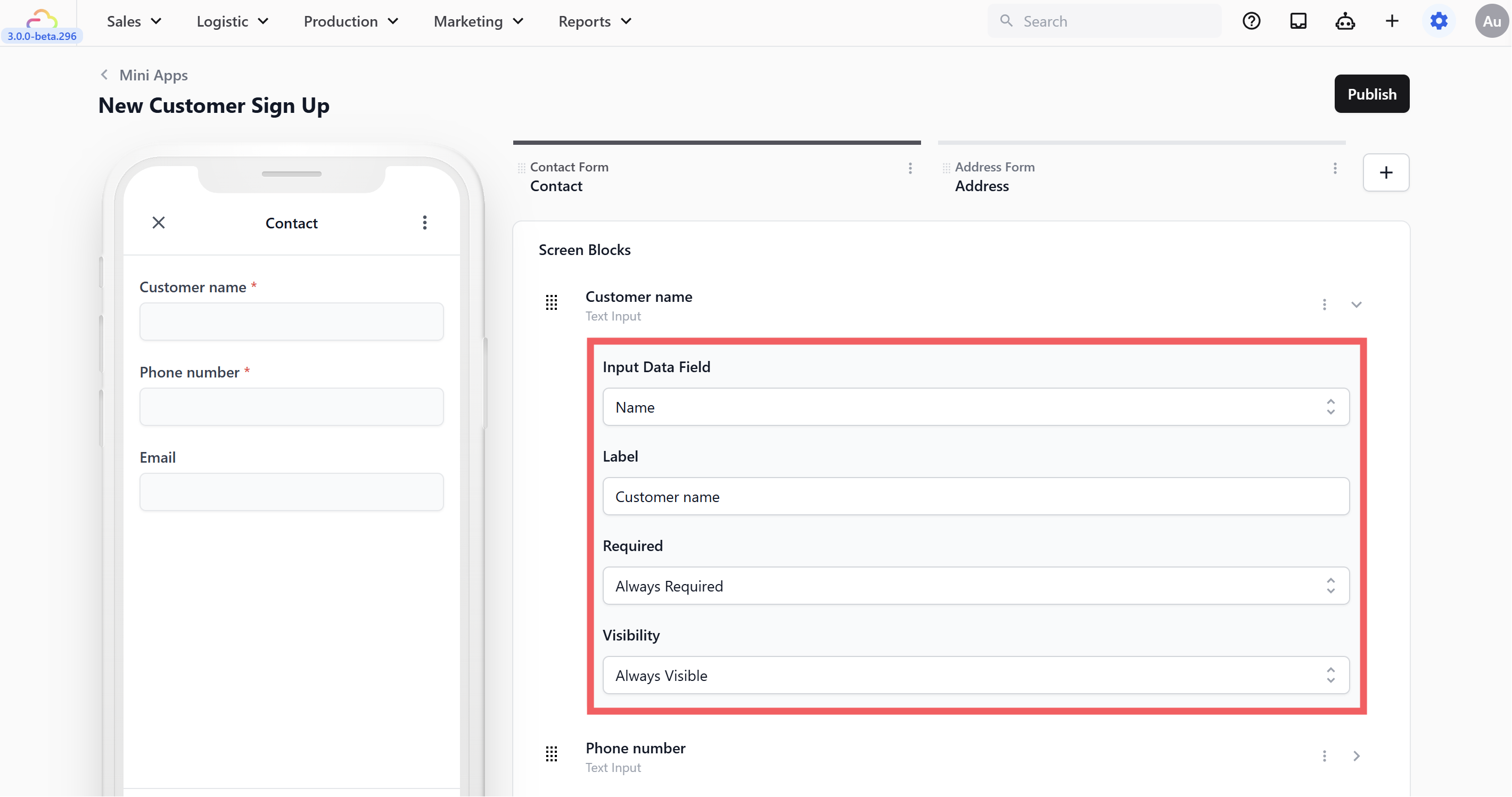Open the robot assistant icon
This screenshot has height=797, width=1512.
click(x=1345, y=22)
